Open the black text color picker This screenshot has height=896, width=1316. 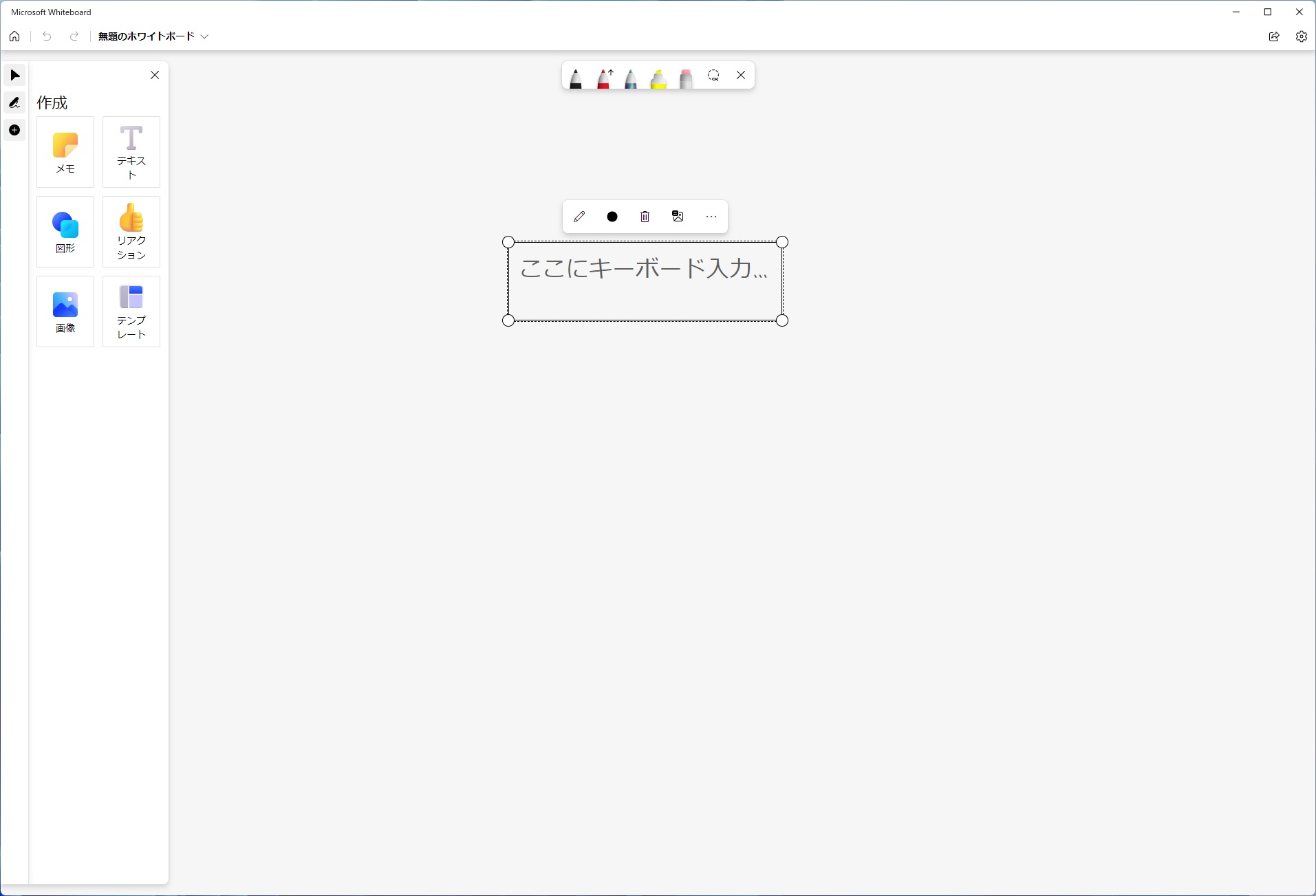tap(612, 217)
